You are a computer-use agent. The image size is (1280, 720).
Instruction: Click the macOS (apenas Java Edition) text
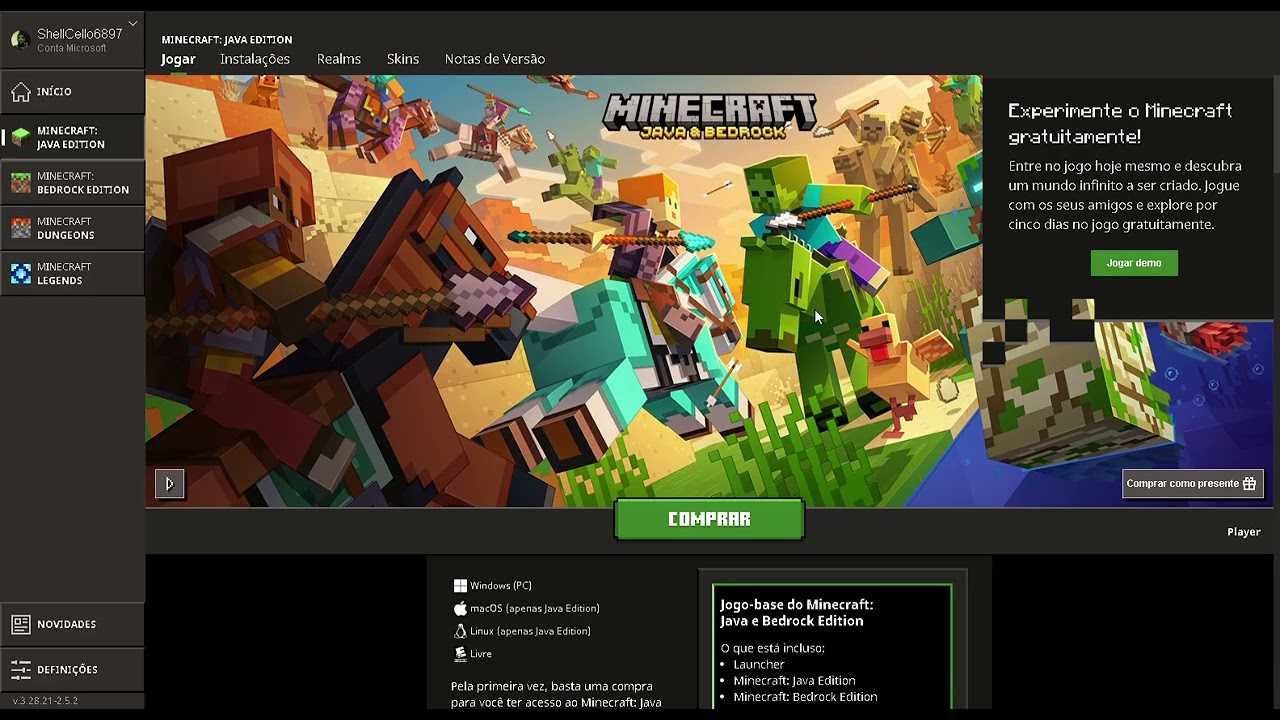pyautogui.click(x=535, y=608)
